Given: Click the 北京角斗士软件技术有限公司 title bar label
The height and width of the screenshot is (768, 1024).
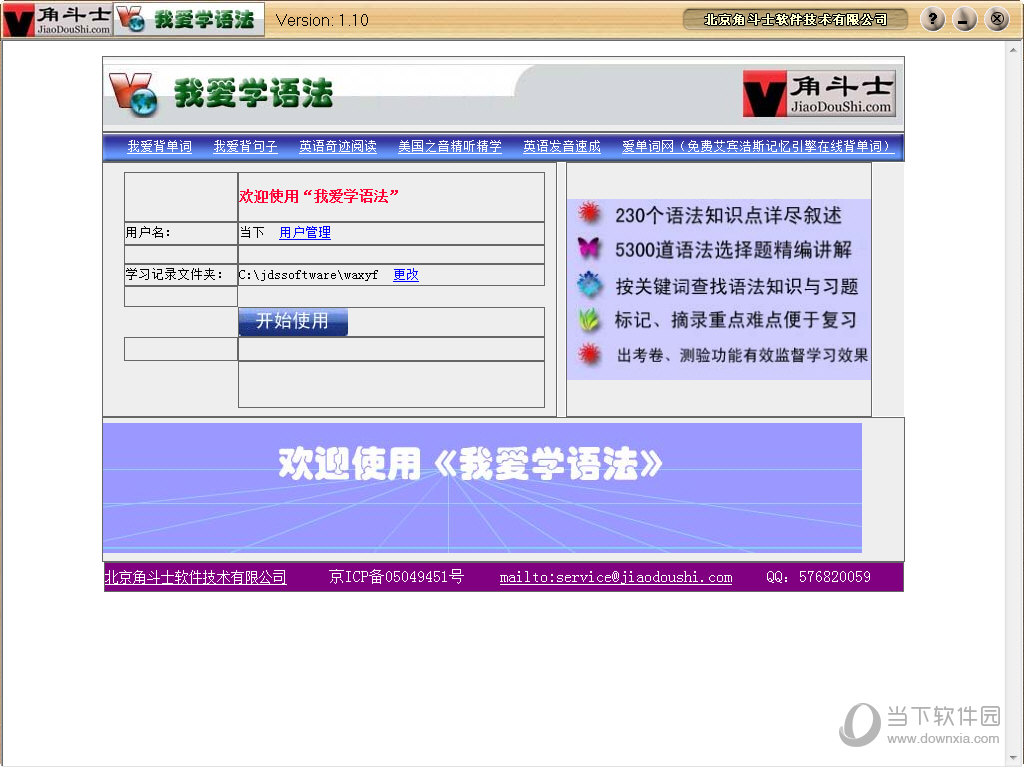Looking at the screenshot, I should [x=795, y=20].
